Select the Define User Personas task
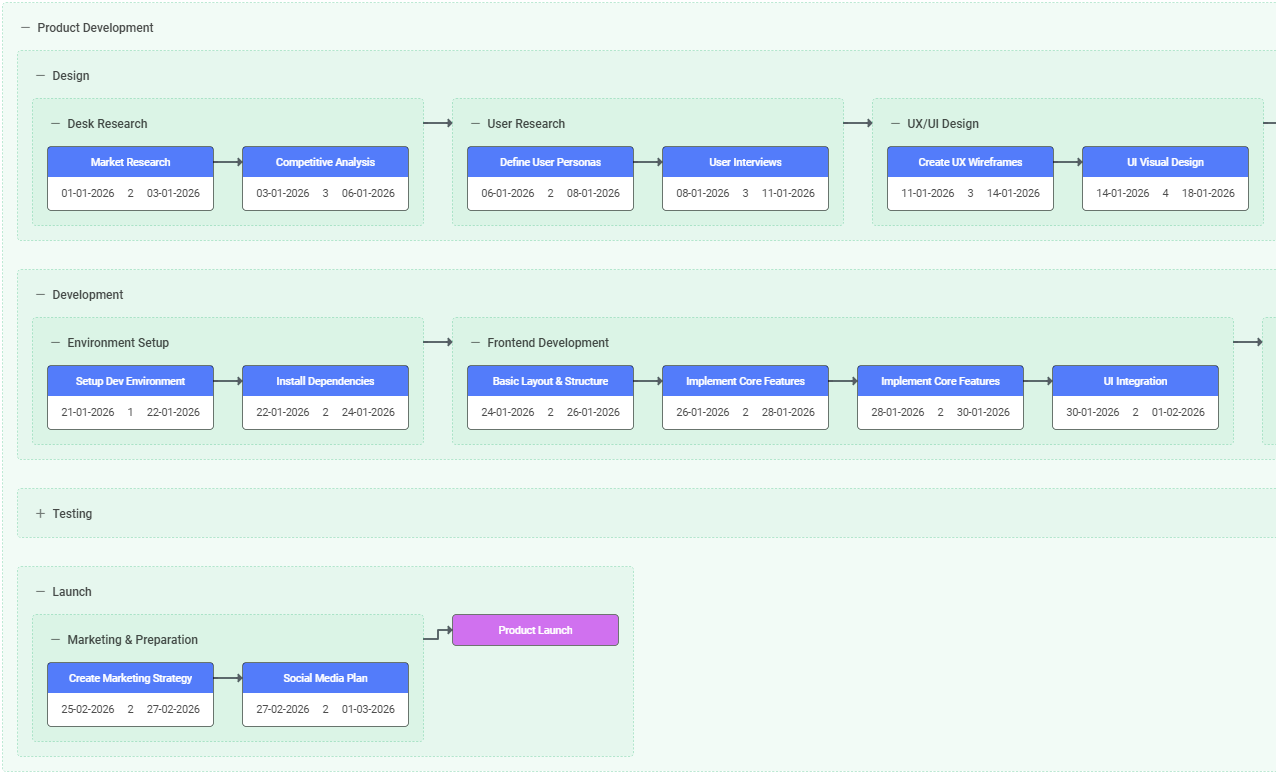 pos(550,162)
